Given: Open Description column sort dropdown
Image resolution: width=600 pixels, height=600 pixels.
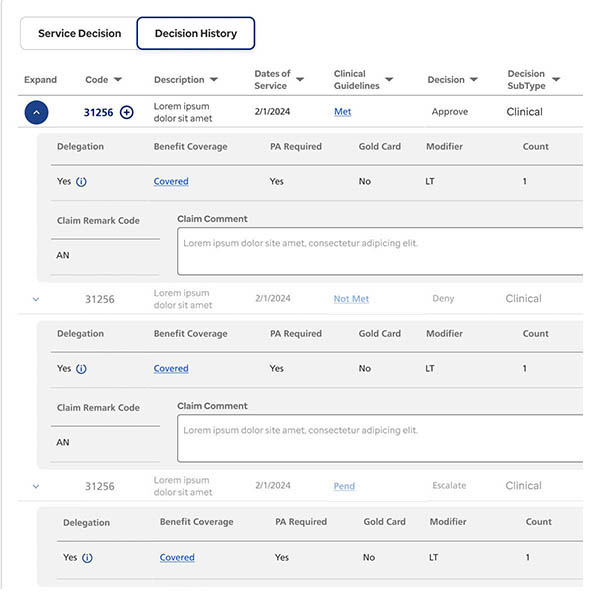Looking at the screenshot, I should coord(213,80).
